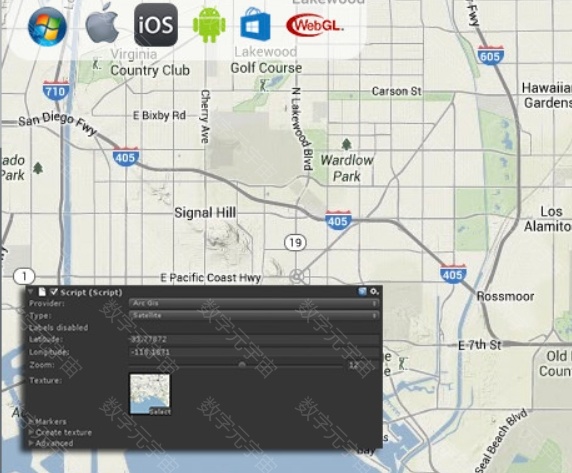The image size is (572, 473).
Task: Click the script file icon in the component header
Action: coord(42,292)
